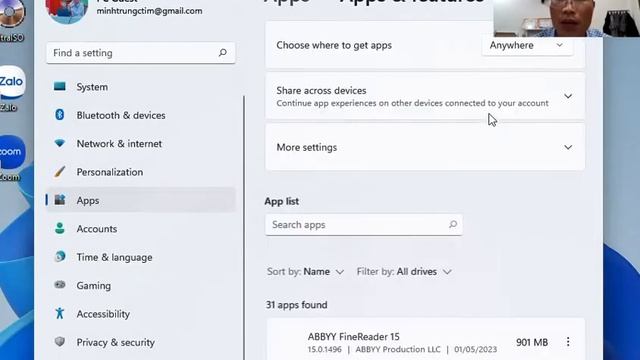The image size is (640, 360).
Task: Click the Accounts person icon
Action: tap(60, 228)
